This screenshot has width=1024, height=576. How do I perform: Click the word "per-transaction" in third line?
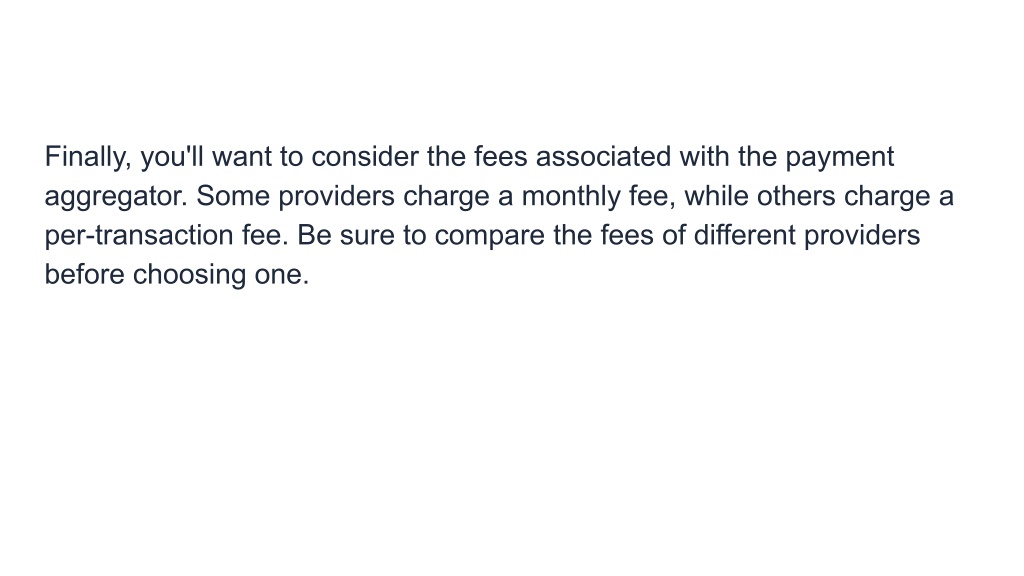pyautogui.click(x=138, y=236)
